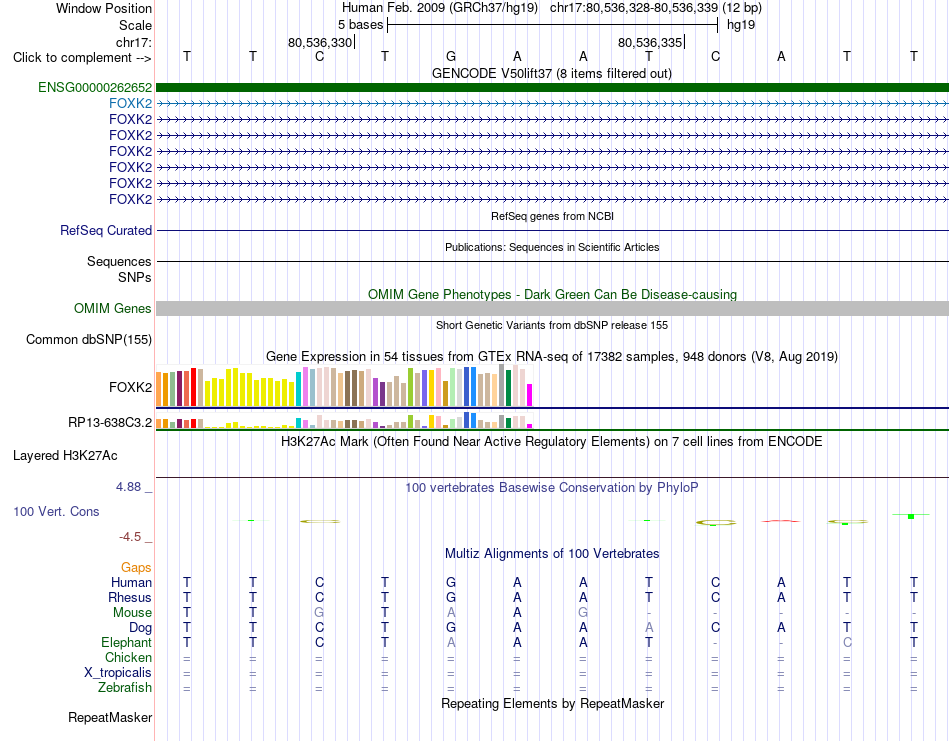The image size is (950, 741).
Task: Click the gray A in the Dog row
Action: click(649, 628)
